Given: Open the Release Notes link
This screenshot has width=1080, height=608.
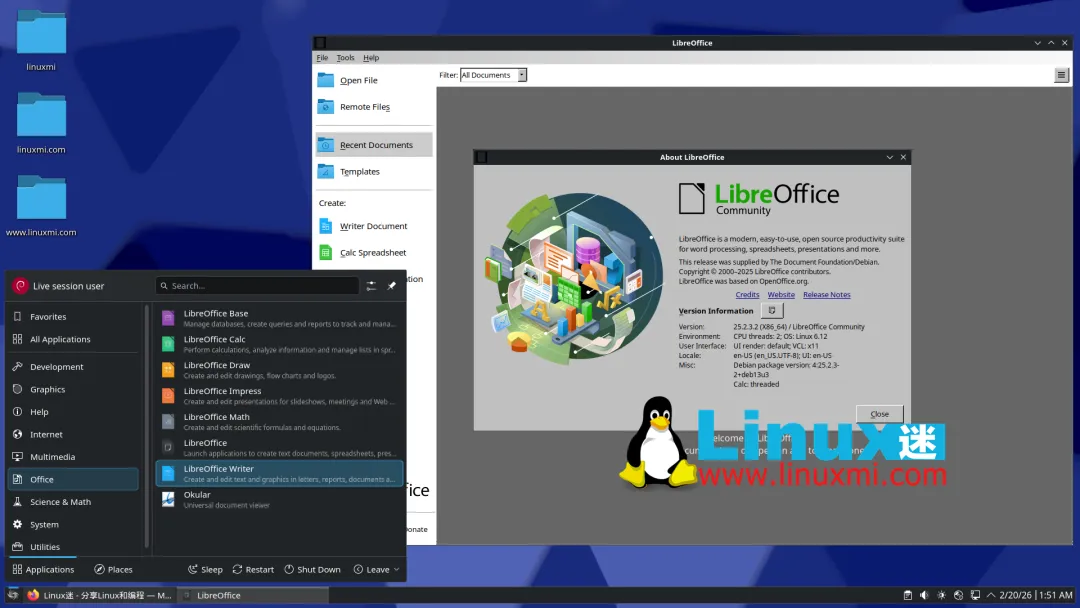Looking at the screenshot, I should 827,295.
